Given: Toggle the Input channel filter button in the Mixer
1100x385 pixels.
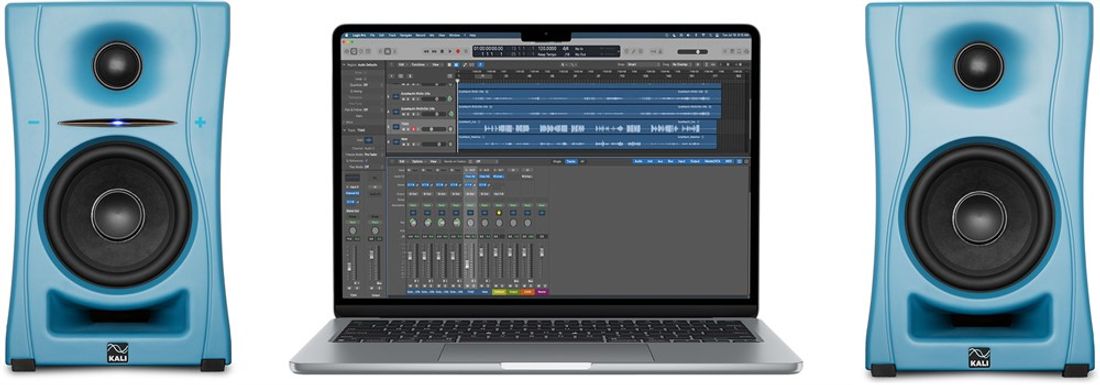Looking at the screenshot, I should [x=681, y=161].
